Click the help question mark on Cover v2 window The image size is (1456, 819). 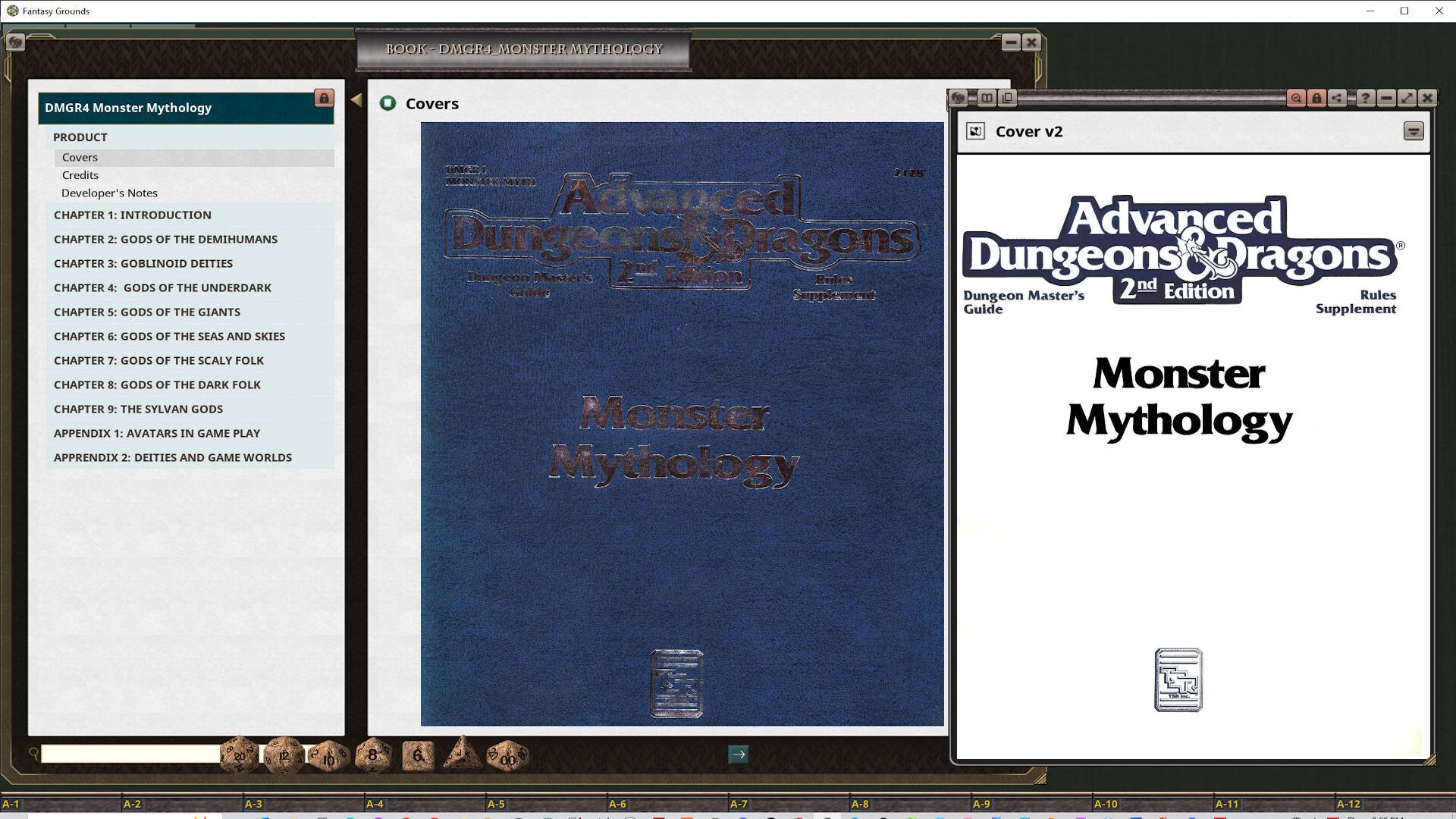pos(1365,98)
